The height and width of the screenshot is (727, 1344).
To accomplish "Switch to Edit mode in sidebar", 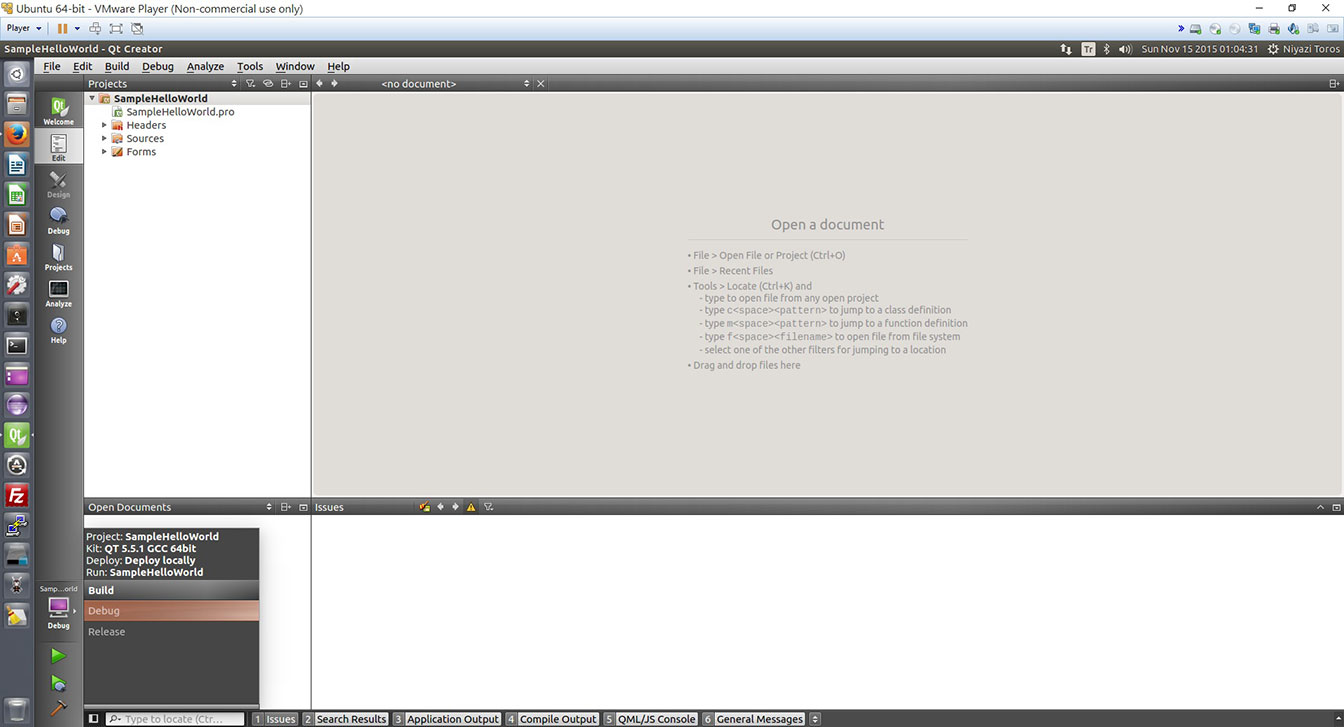I will point(58,147).
